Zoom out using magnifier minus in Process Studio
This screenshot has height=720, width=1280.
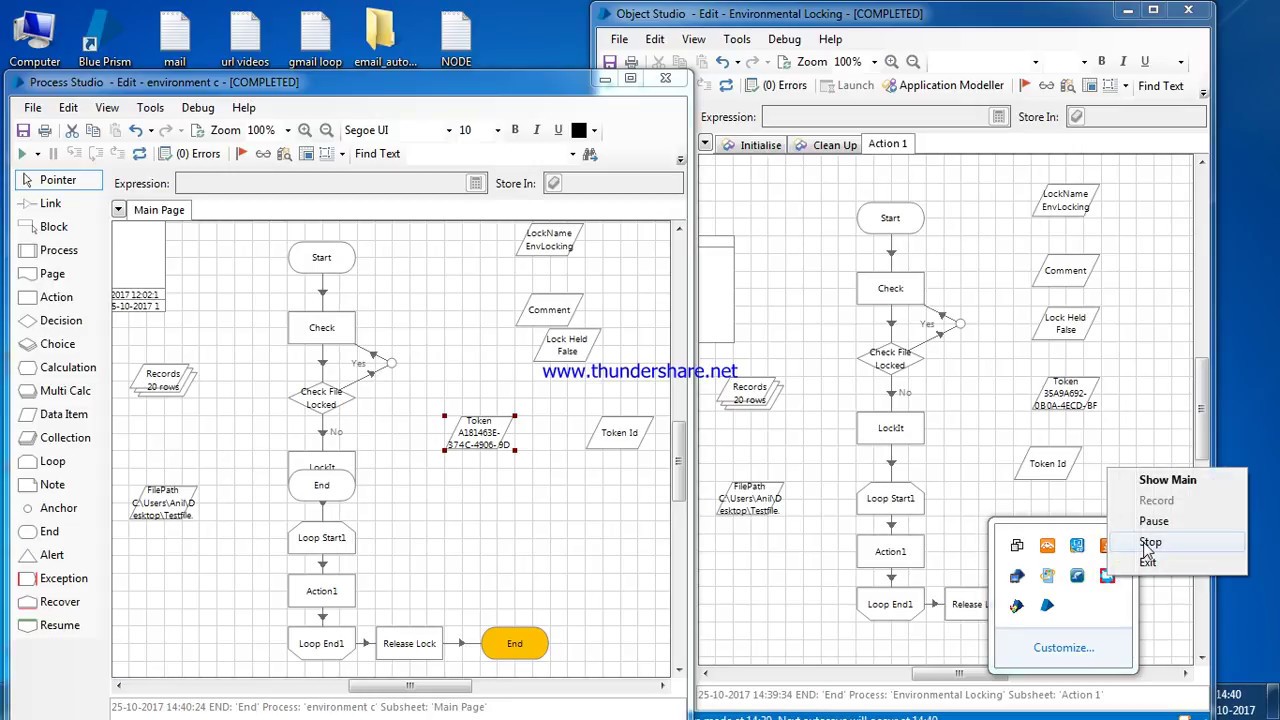tap(326, 130)
